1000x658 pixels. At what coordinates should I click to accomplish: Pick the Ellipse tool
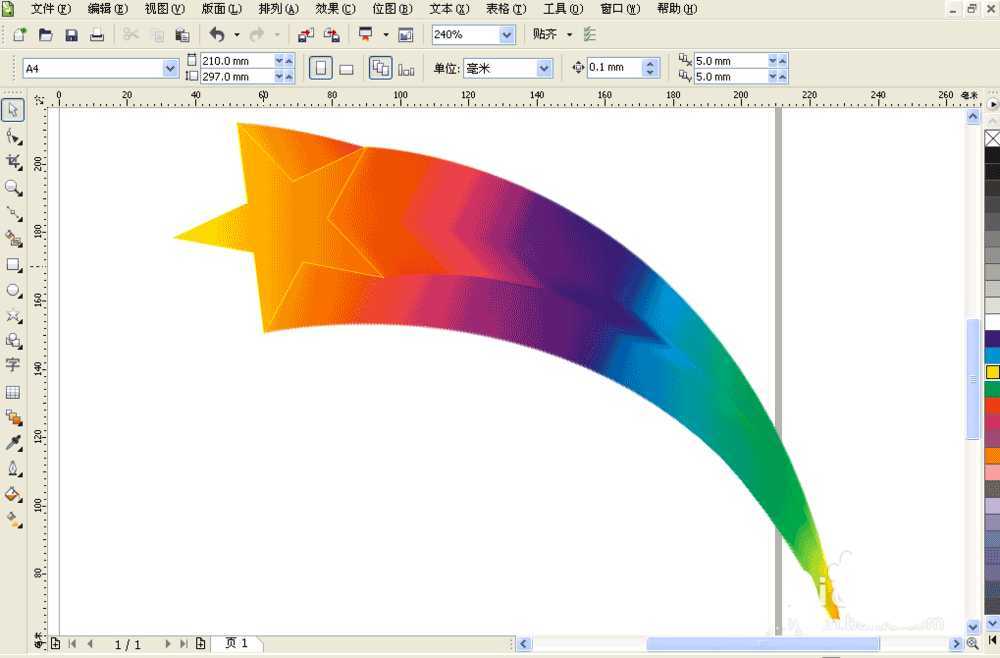(13, 291)
